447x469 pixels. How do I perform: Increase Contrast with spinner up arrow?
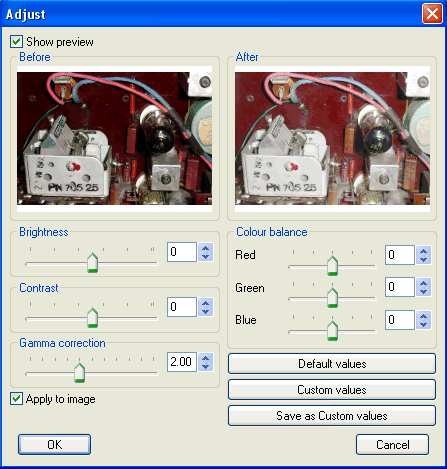coord(206,303)
